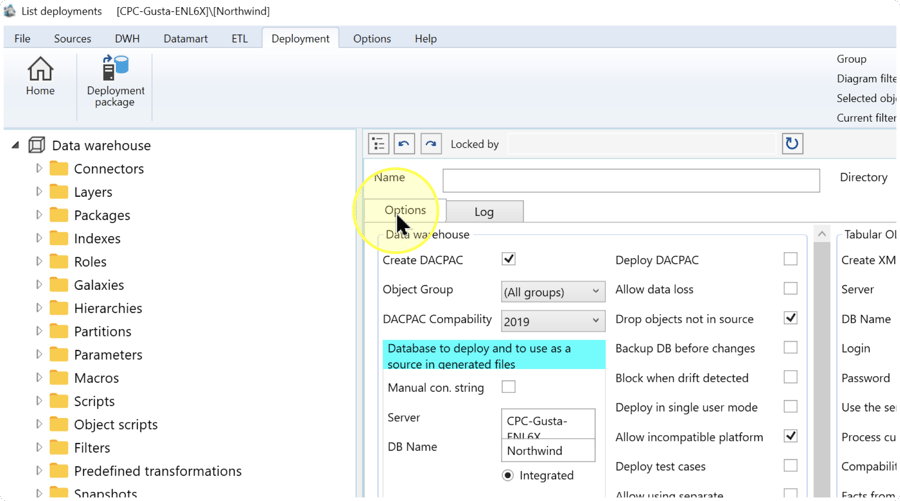Open the ETL ribbon tab

pyautogui.click(x=239, y=38)
